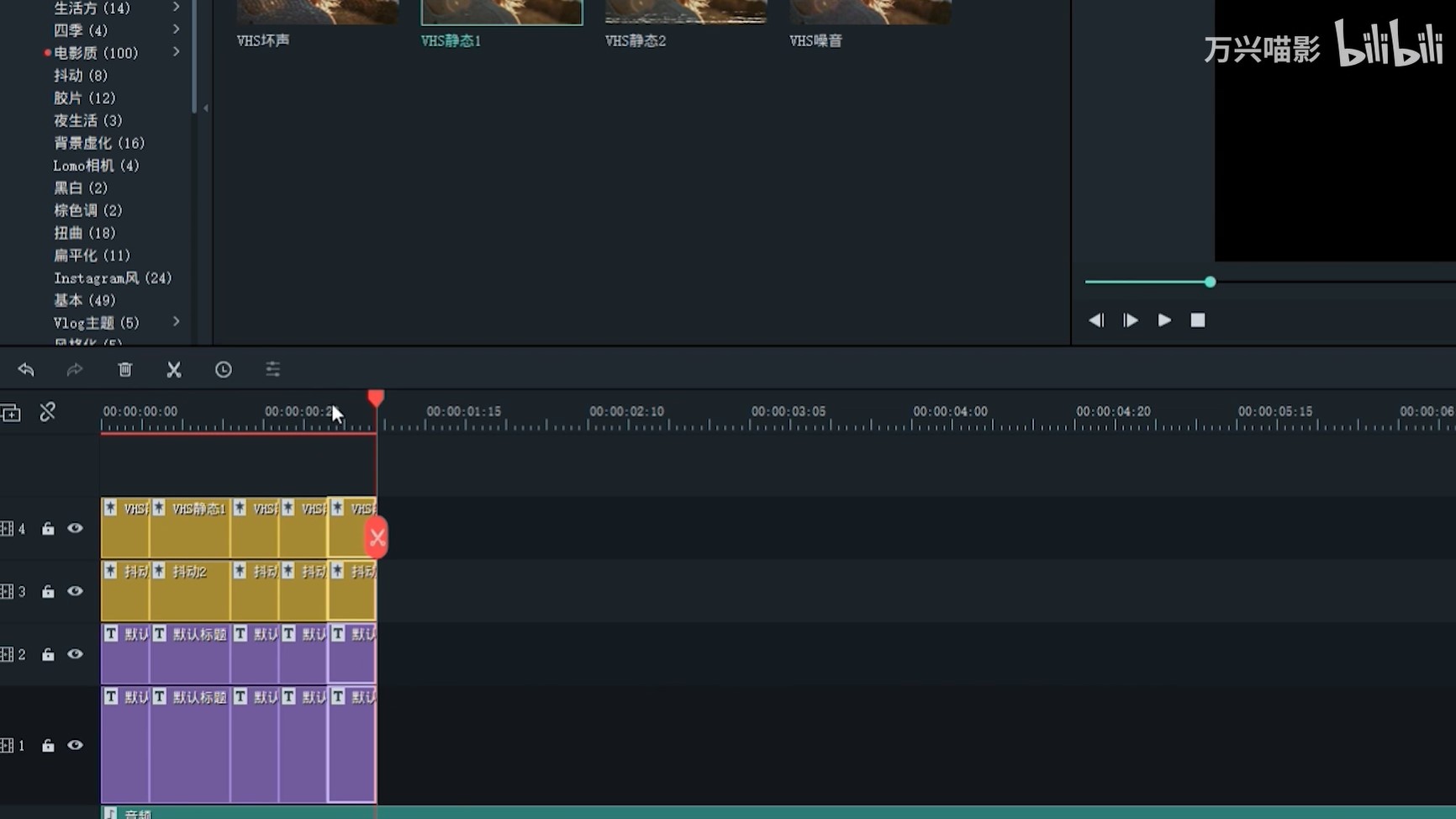Click the preview progress slider handle
The image size is (1456, 819).
pyautogui.click(x=1210, y=283)
